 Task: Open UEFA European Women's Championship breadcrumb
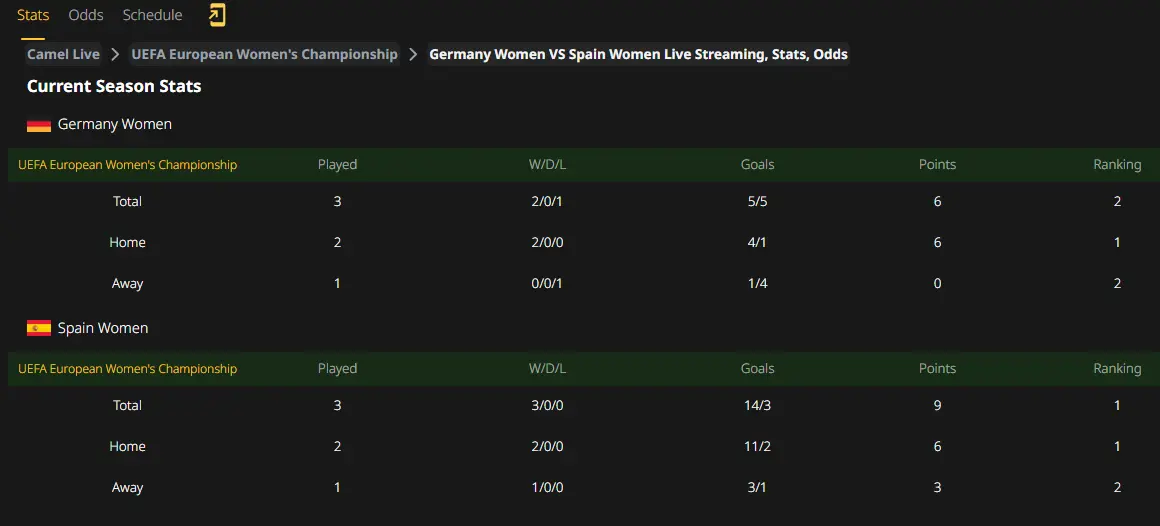pos(265,54)
